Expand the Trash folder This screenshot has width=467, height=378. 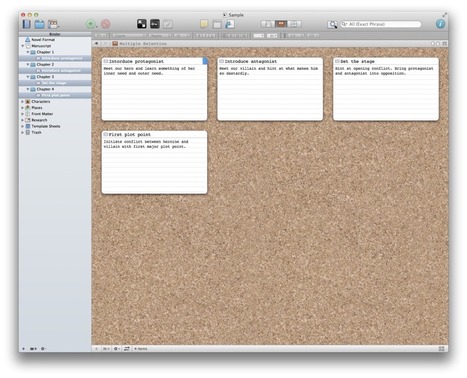23,132
